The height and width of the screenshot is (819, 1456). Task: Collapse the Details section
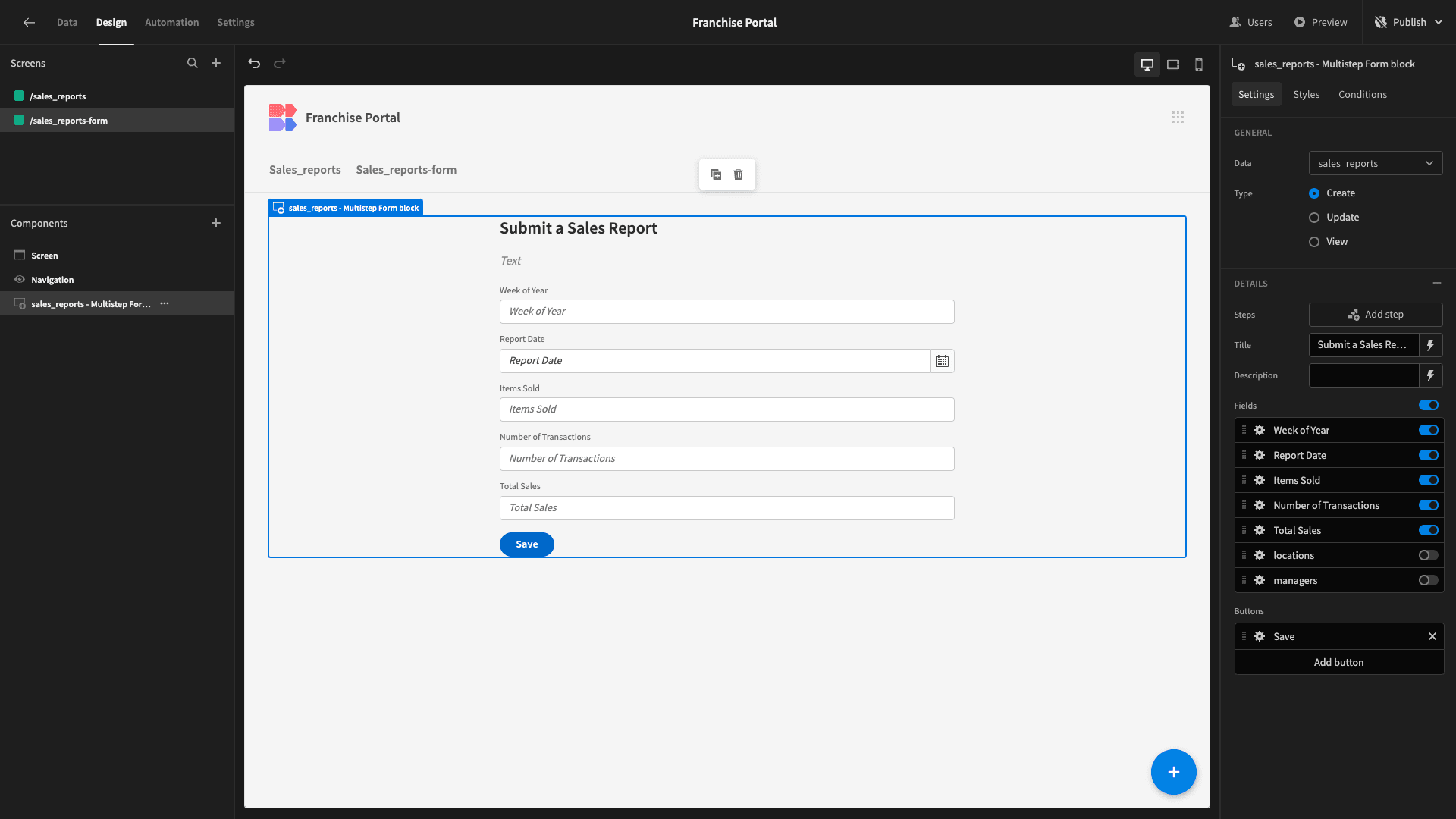[x=1437, y=283]
